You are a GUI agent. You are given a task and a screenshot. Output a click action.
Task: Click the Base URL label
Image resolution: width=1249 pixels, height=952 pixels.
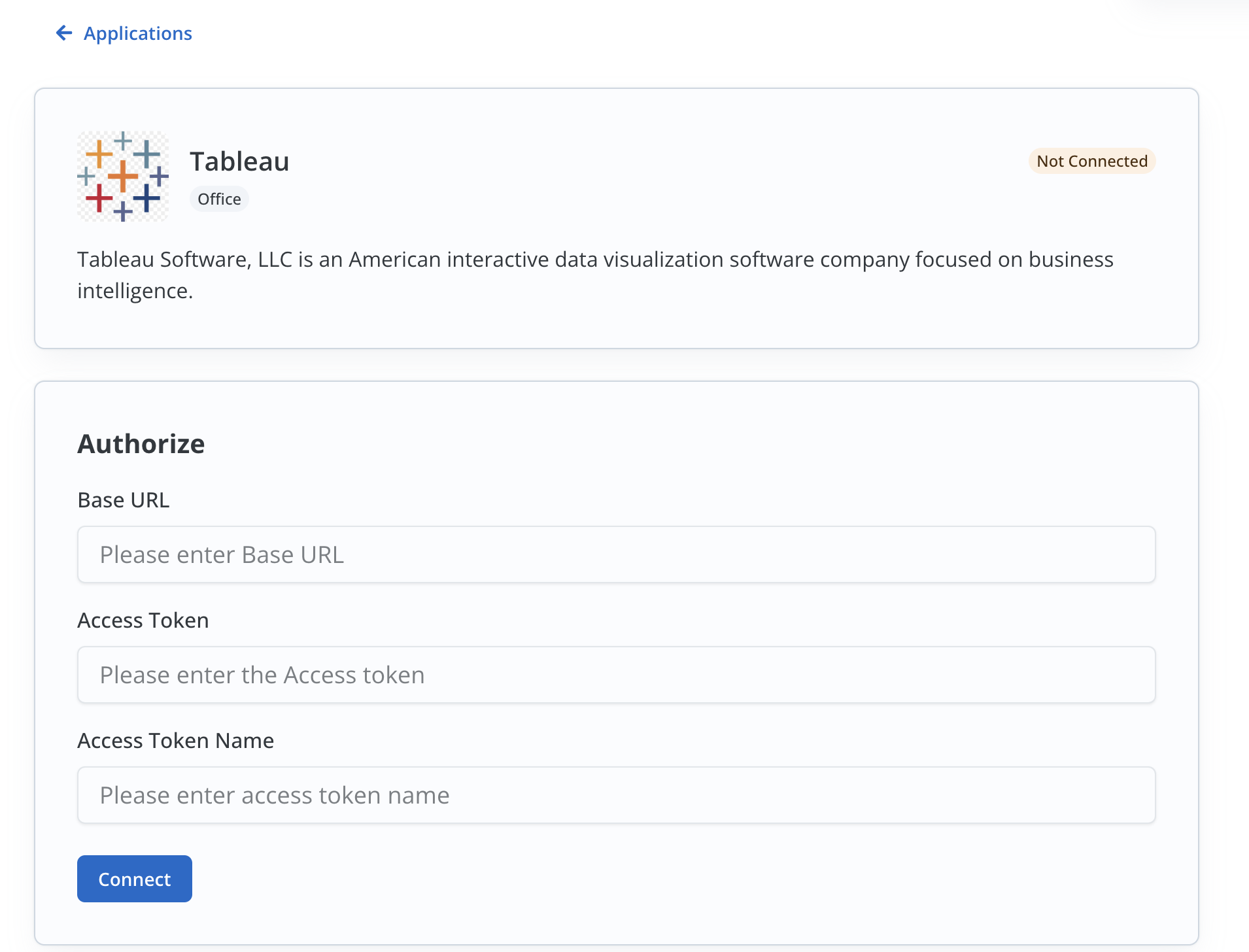pyautogui.click(x=124, y=500)
